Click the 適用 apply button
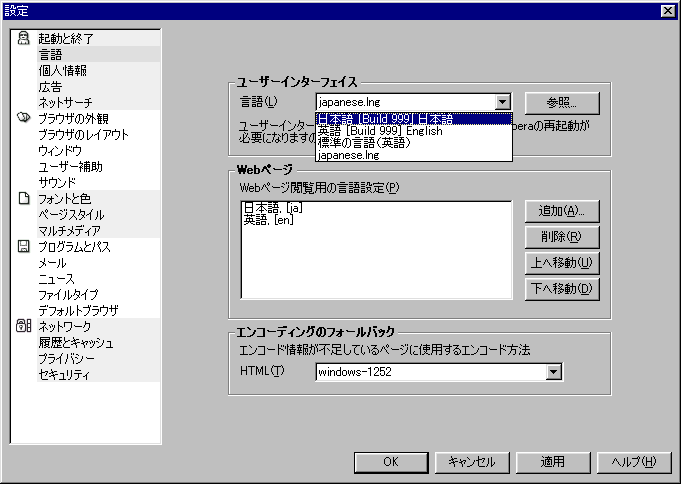 pyautogui.click(x=553, y=462)
